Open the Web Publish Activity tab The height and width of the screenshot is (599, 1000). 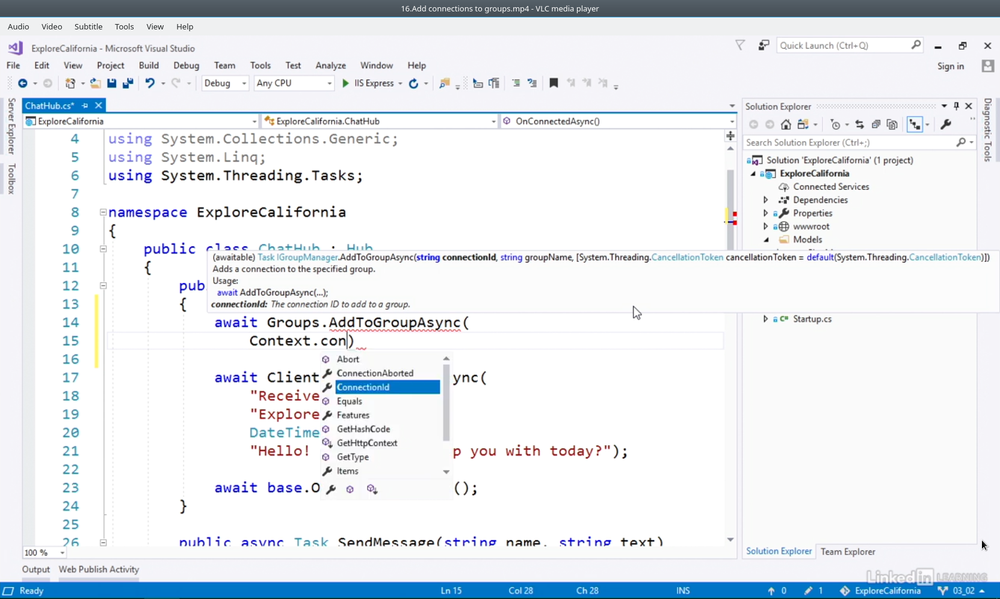pos(99,570)
